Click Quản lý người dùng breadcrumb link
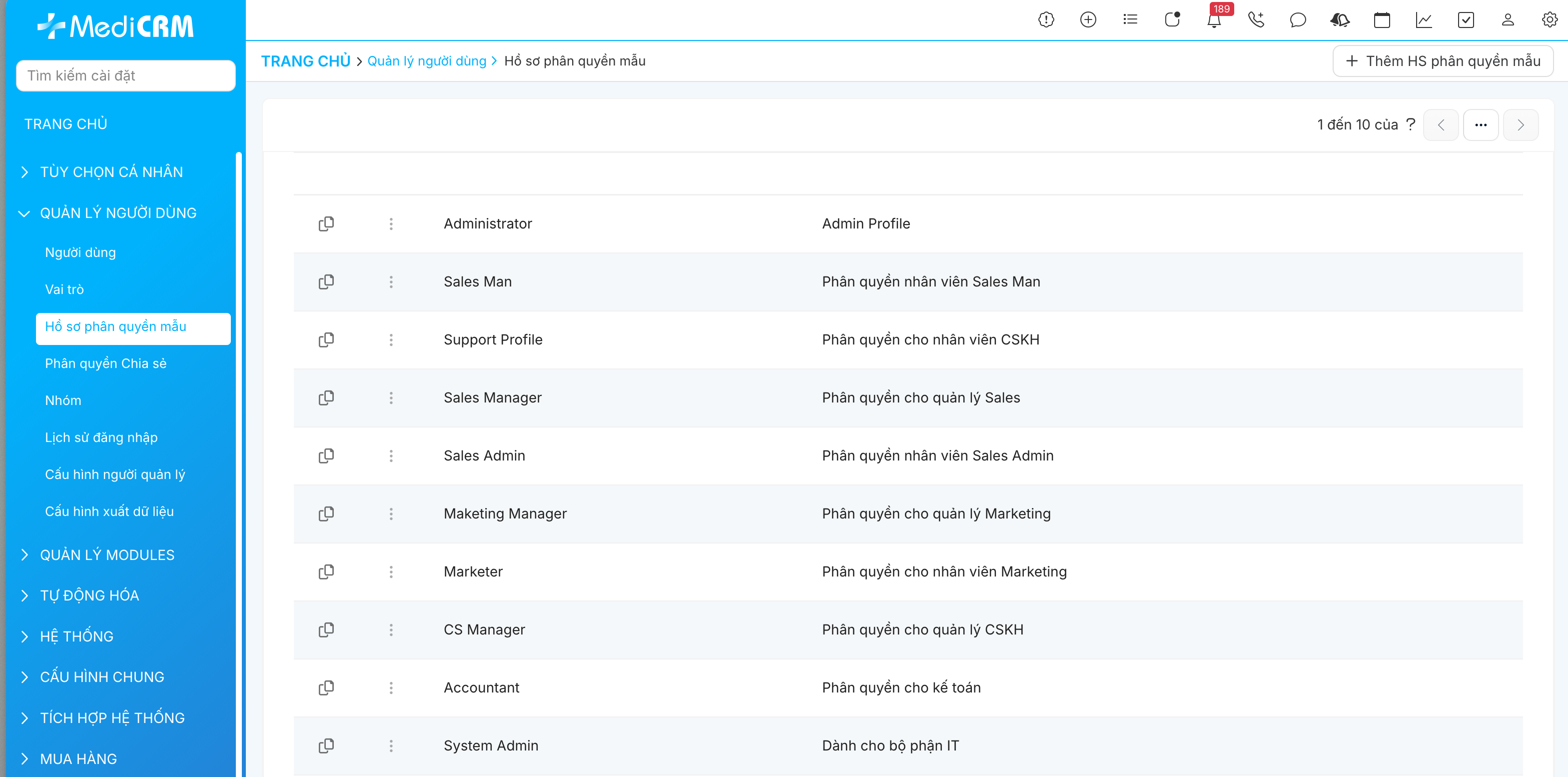The image size is (1568, 777). click(427, 61)
